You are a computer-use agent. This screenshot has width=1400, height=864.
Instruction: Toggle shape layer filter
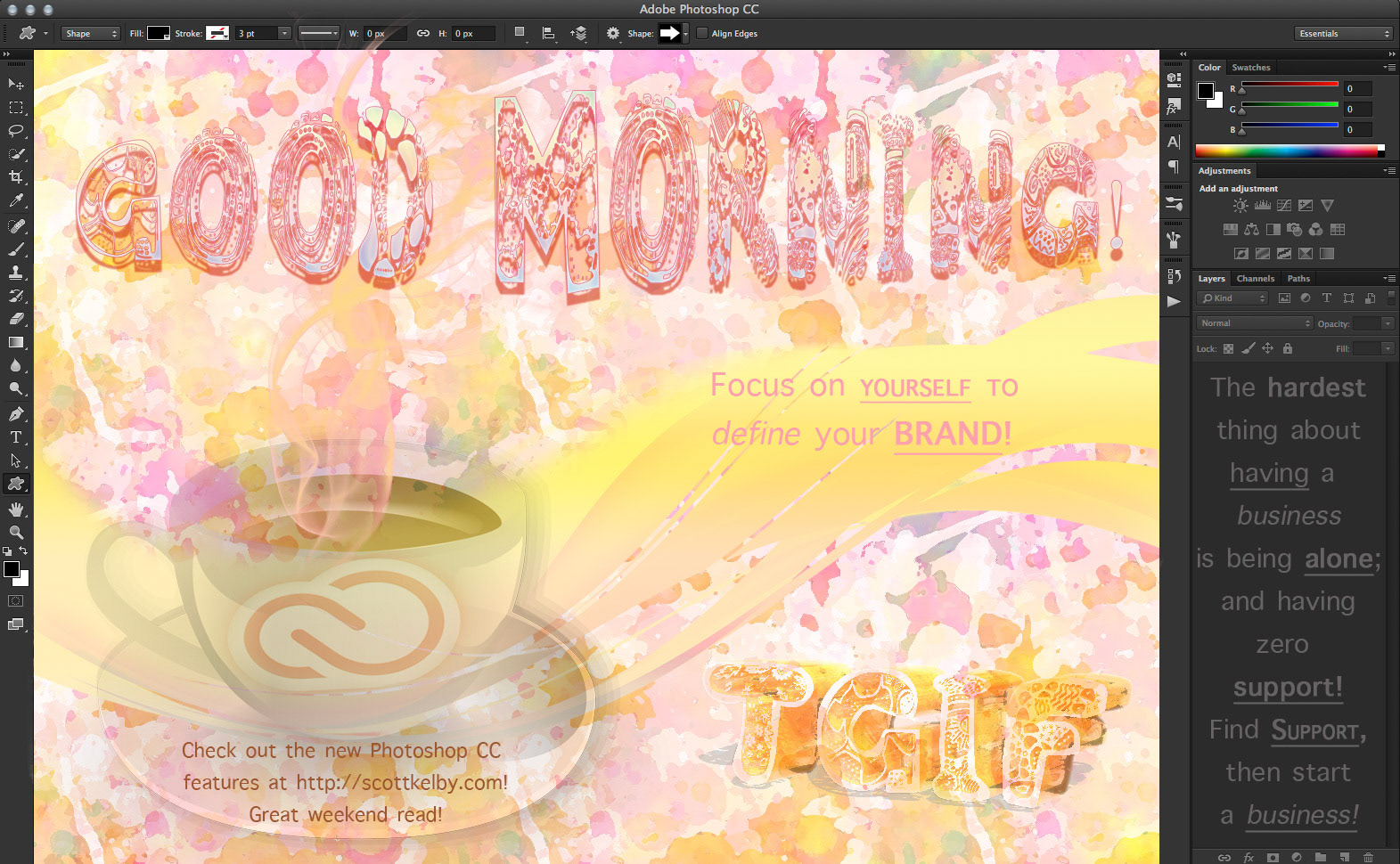coord(1348,298)
